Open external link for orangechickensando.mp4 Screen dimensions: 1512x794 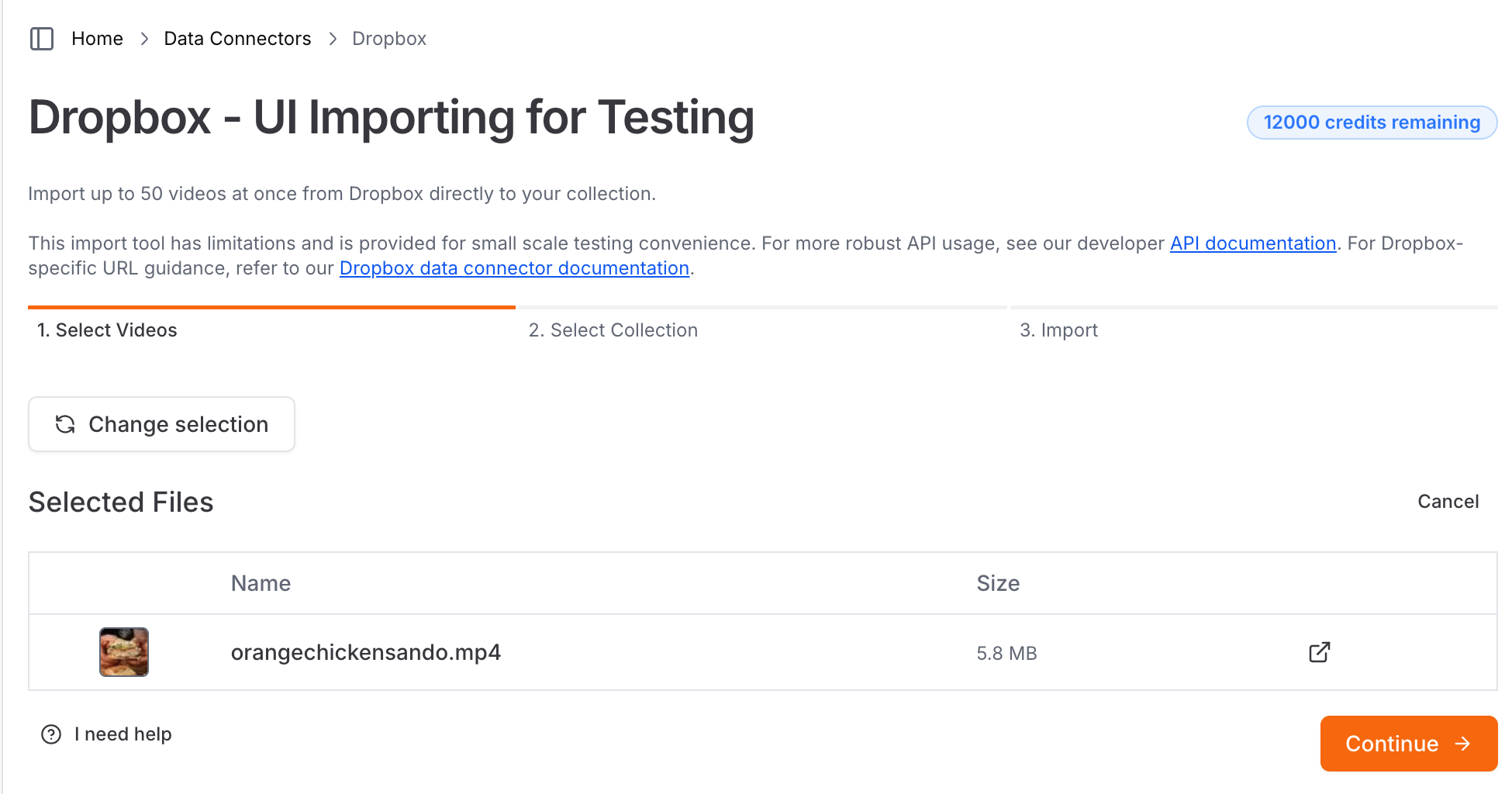pyautogui.click(x=1319, y=652)
